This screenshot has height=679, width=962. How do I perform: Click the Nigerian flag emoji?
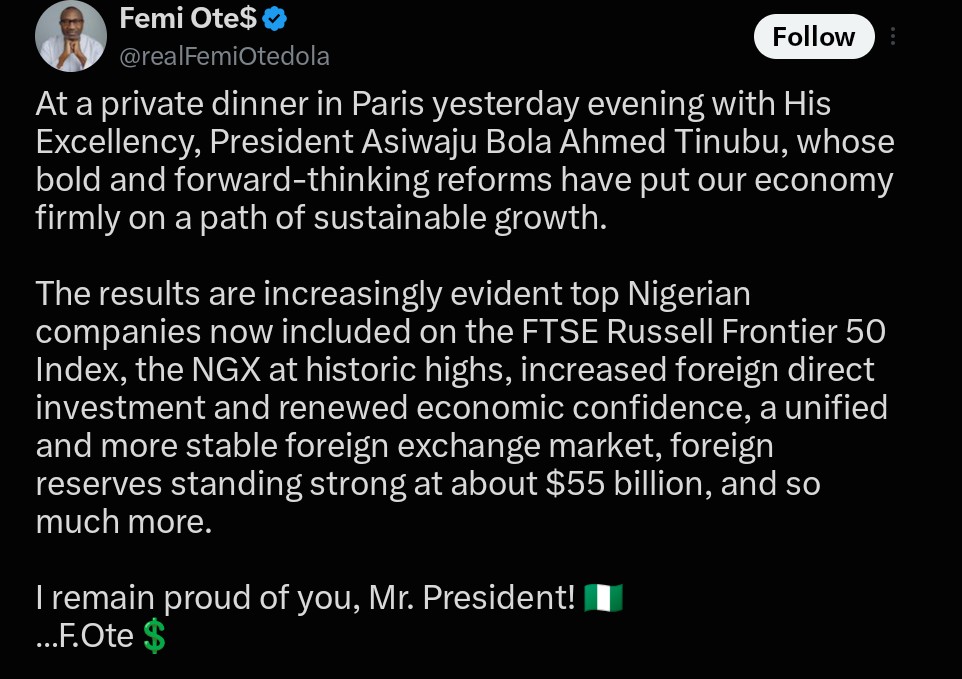click(x=603, y=597)
